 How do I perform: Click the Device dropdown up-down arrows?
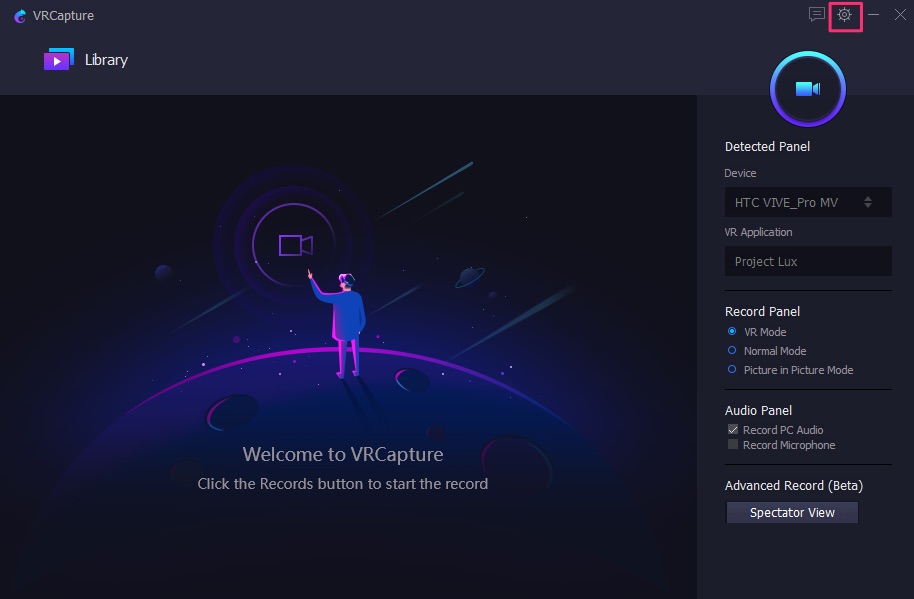(x=868, y=202)
